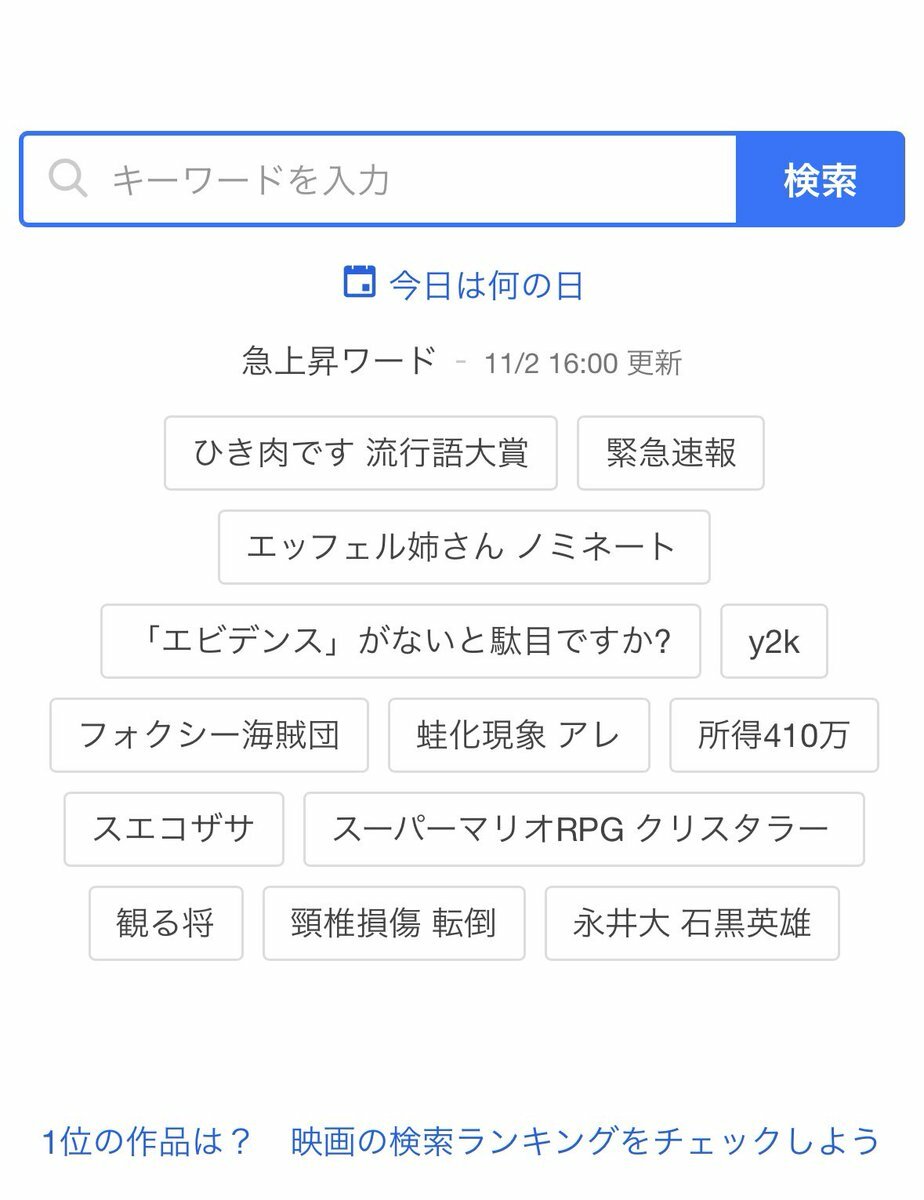The height and width of the screenshot is (1200, 924).
Task: Select the フォクシー海賊団 keyword chip
Action: pyautogui.click(x=209, y=735)
